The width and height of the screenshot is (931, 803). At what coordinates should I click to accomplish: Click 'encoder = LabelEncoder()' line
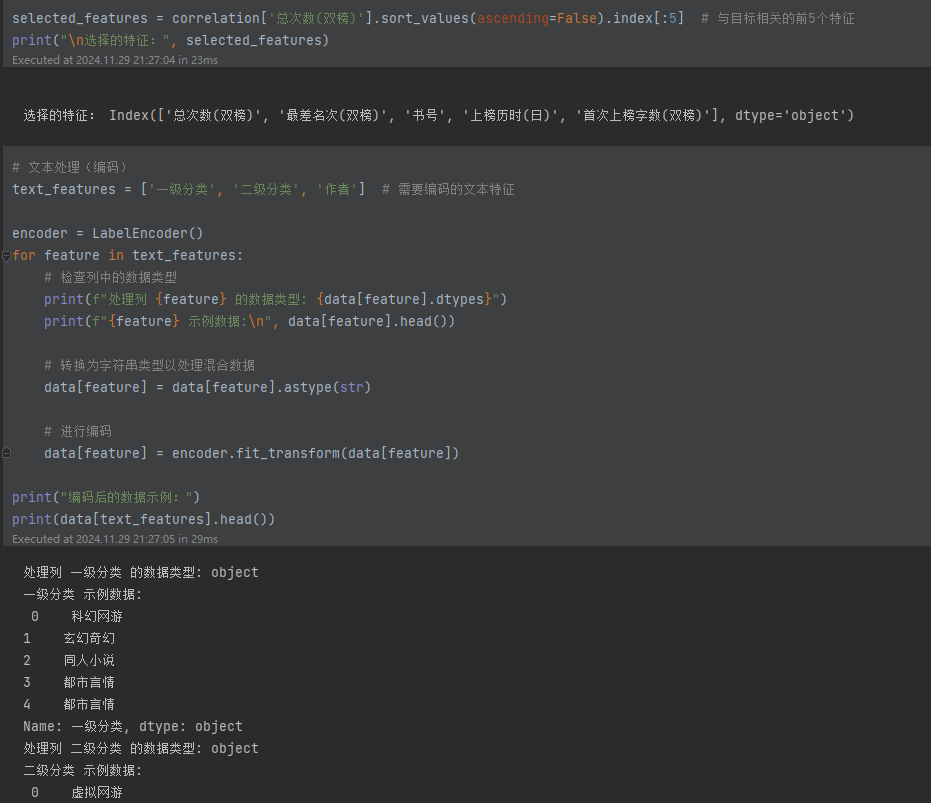(x=107, y=233)
